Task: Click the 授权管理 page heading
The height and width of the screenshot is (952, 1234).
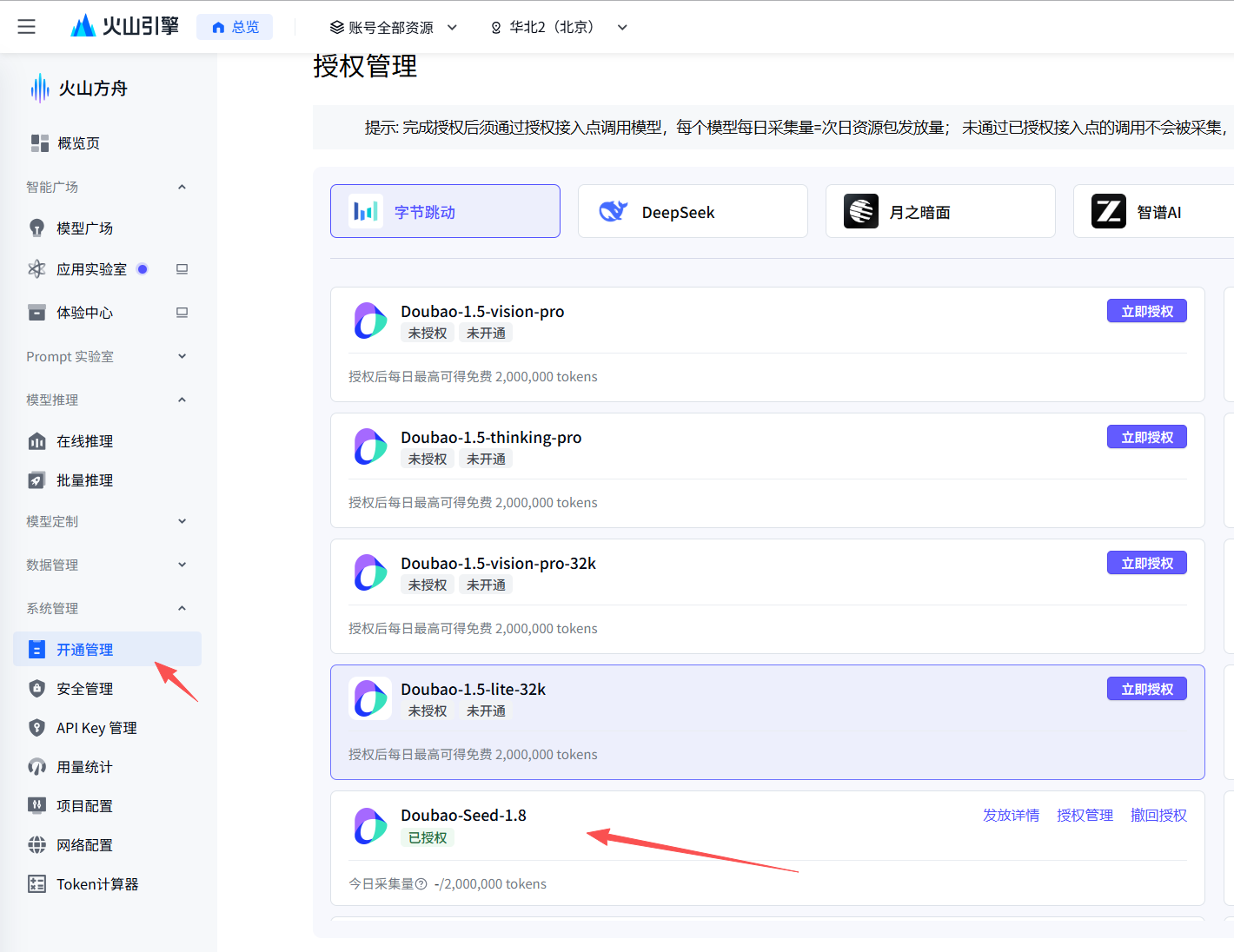Action: point(365,66)
